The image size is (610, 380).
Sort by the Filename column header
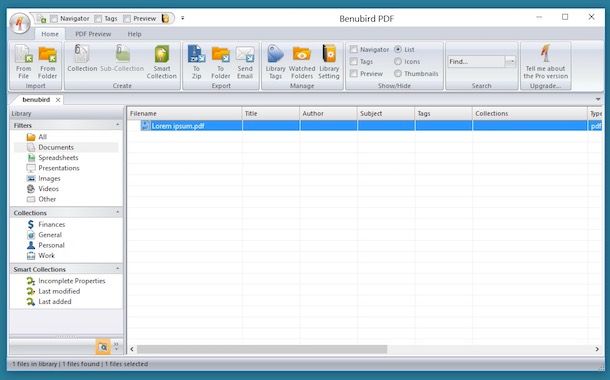(x=184, y=114)
